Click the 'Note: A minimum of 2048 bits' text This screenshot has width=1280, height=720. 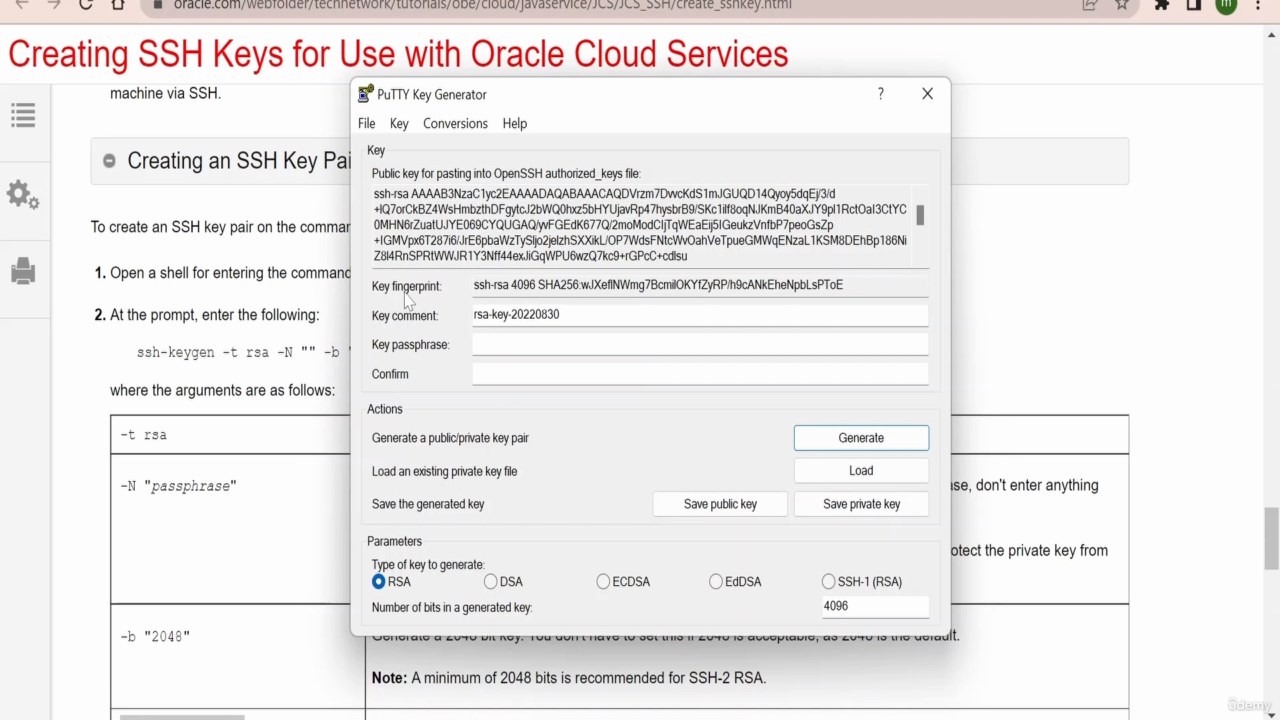point(569,678)
